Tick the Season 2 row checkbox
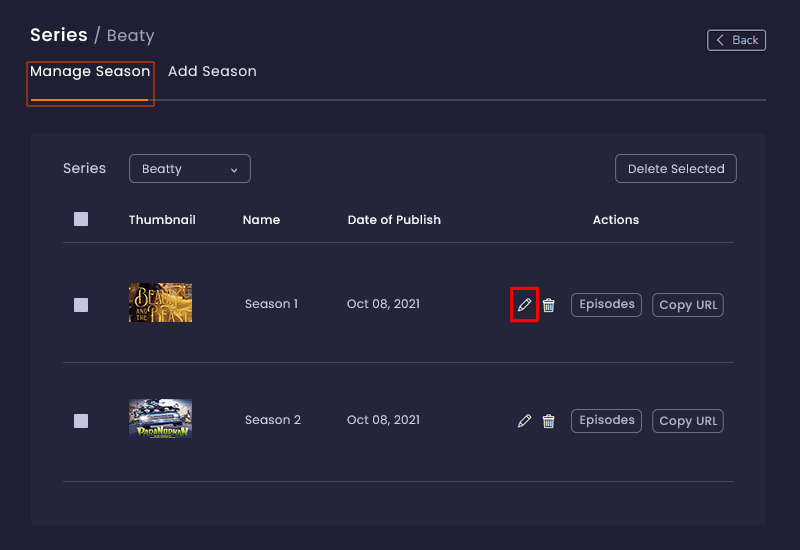 [x=81, y=421]
